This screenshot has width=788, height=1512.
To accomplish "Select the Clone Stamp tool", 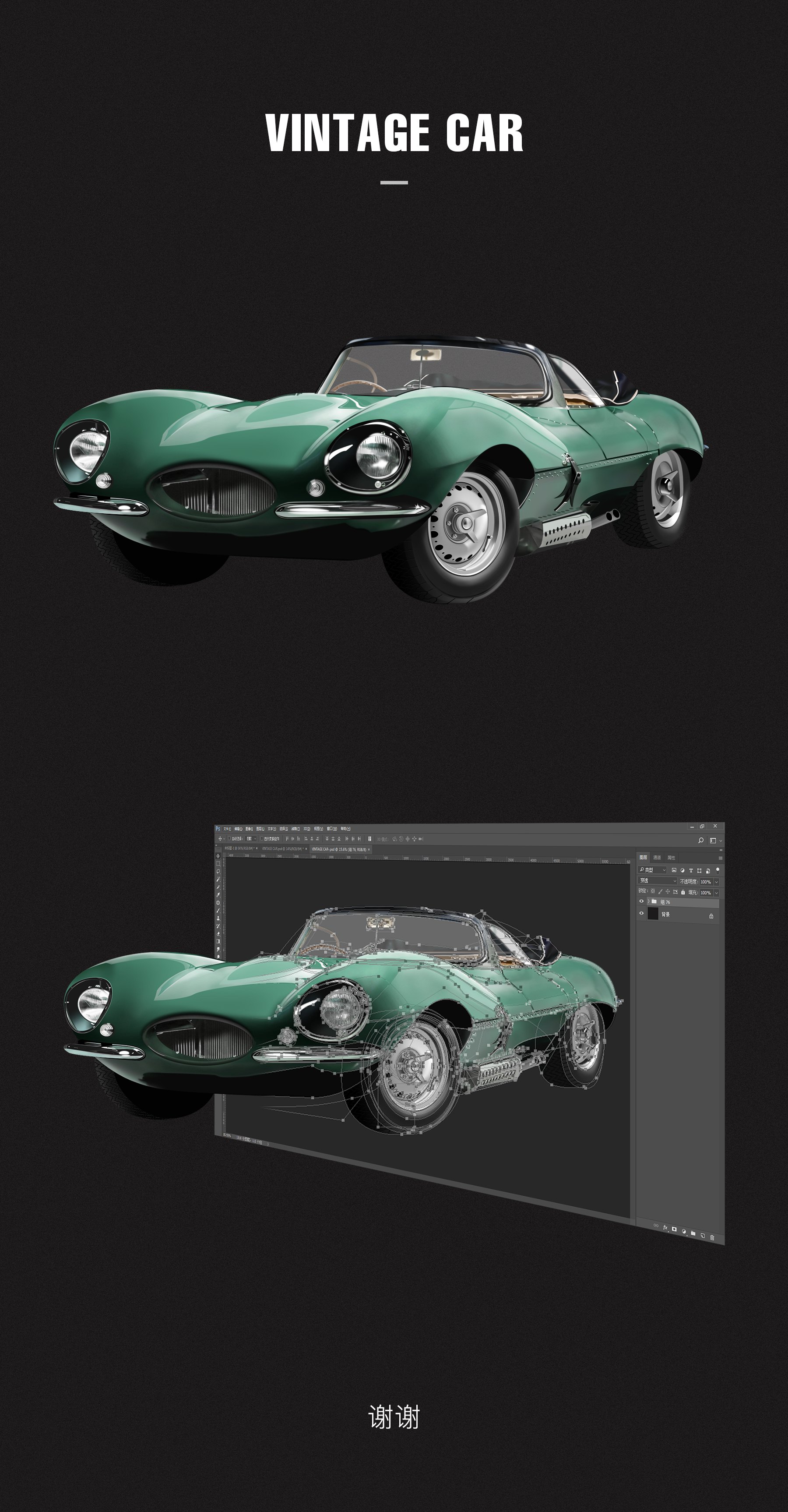I will 218,918.
